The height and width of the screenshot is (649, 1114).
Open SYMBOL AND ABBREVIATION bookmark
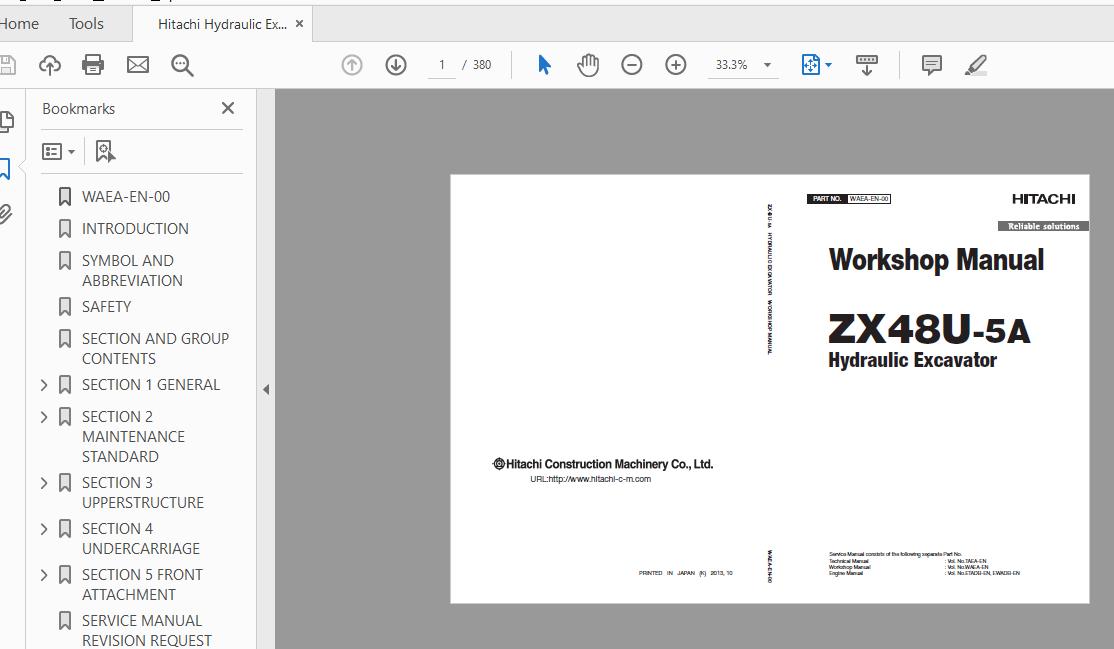coord(132,271)
